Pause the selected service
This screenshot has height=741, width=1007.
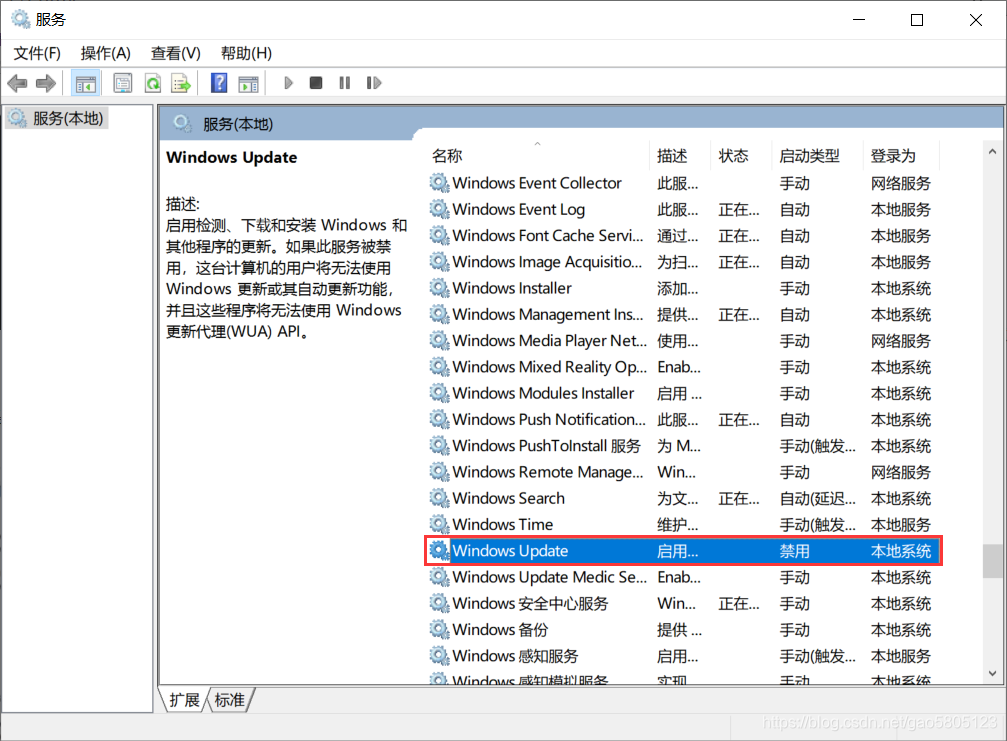(342, 83)
